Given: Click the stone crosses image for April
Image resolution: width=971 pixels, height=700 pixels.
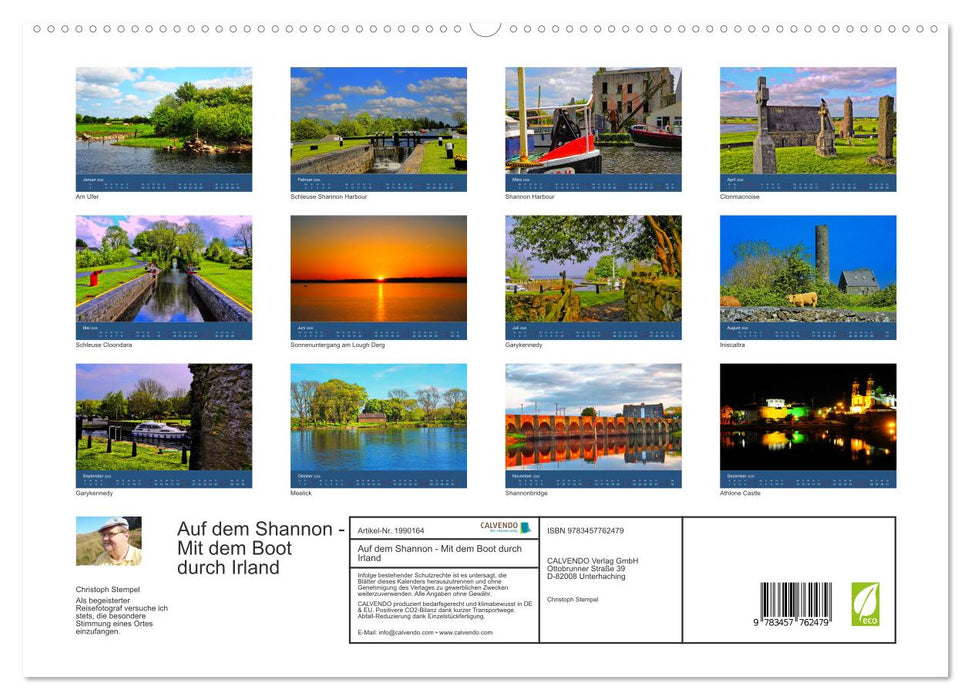Looking at the screenshot, I should pos(808,127).
